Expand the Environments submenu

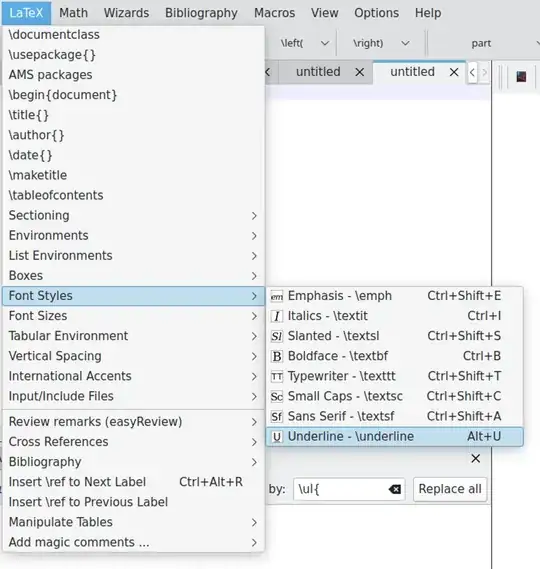pos(134,236)
